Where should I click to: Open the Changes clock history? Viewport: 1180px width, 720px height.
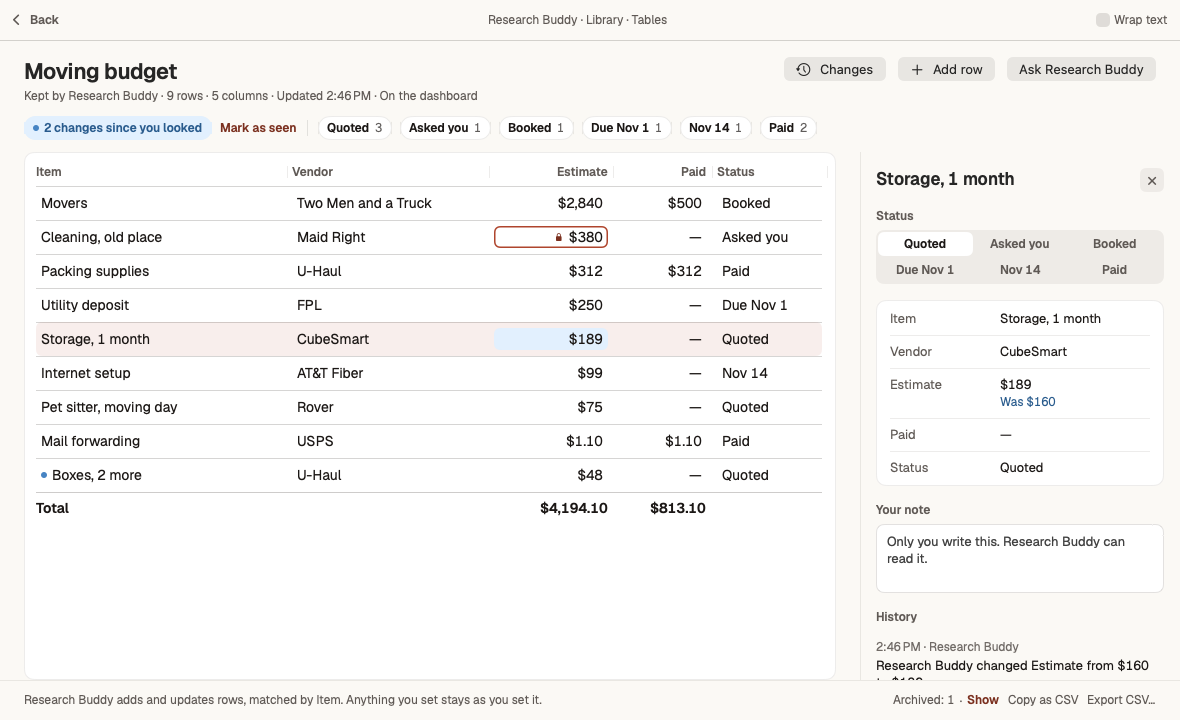[x=835, y=69]
